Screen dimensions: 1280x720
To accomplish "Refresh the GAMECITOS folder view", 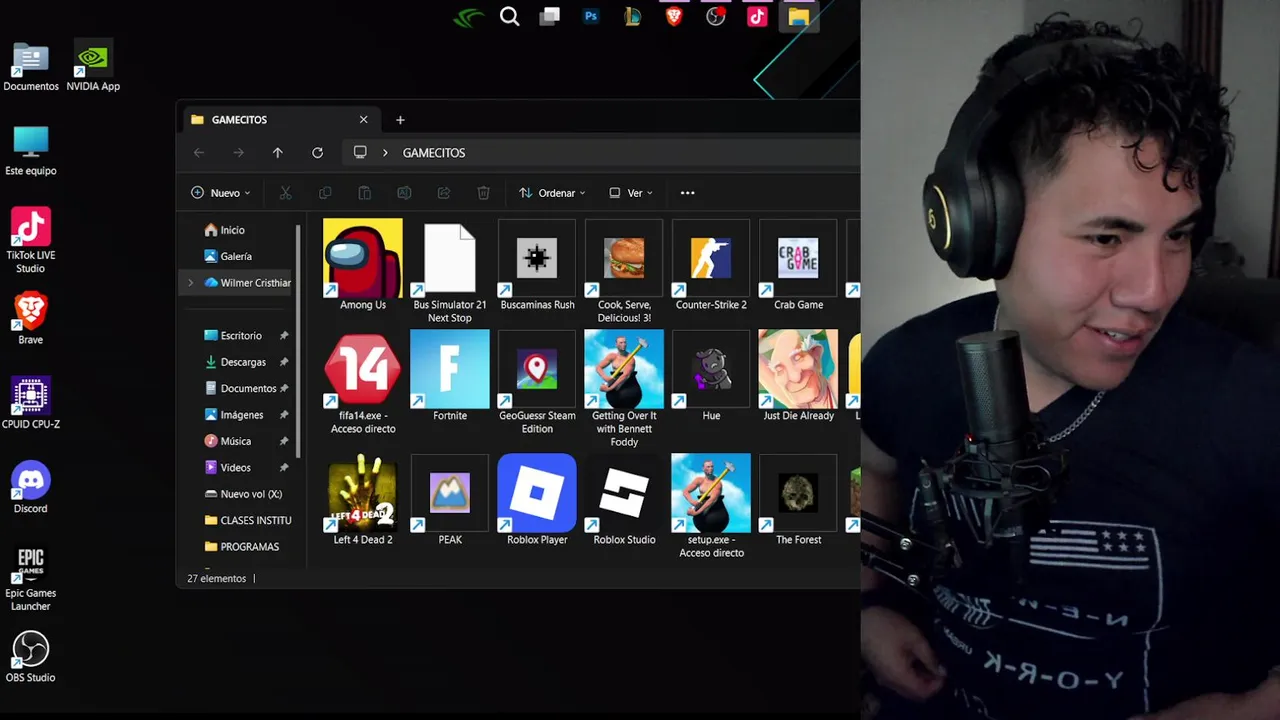I will click(317, 153).
